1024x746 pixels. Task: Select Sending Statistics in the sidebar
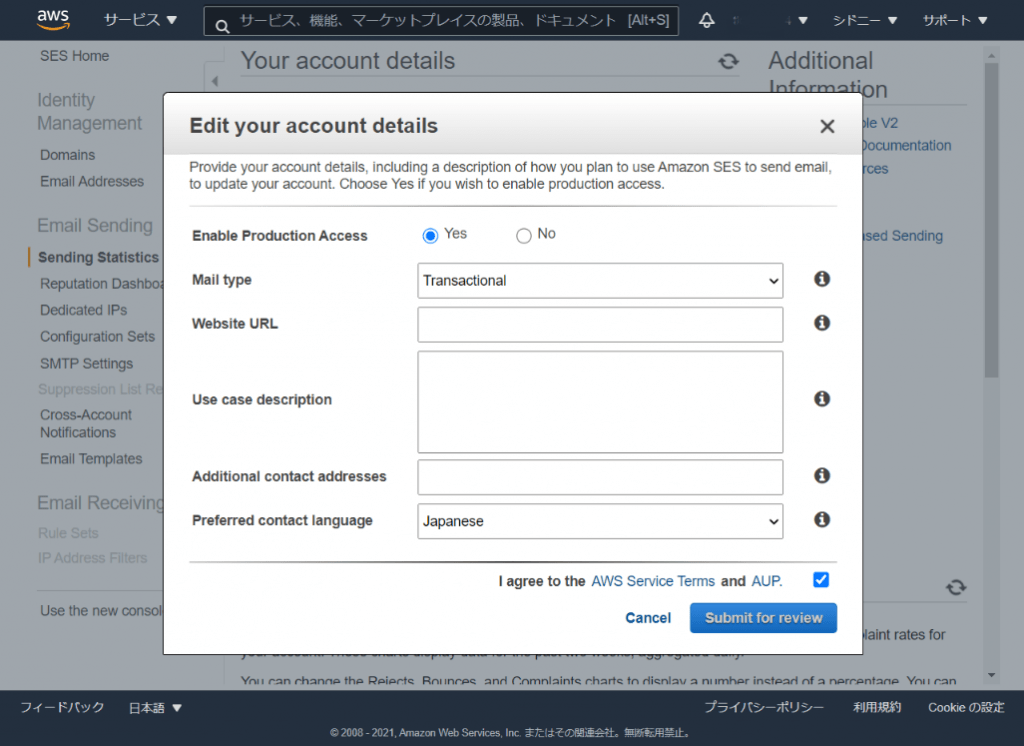[x=98, y=257]
